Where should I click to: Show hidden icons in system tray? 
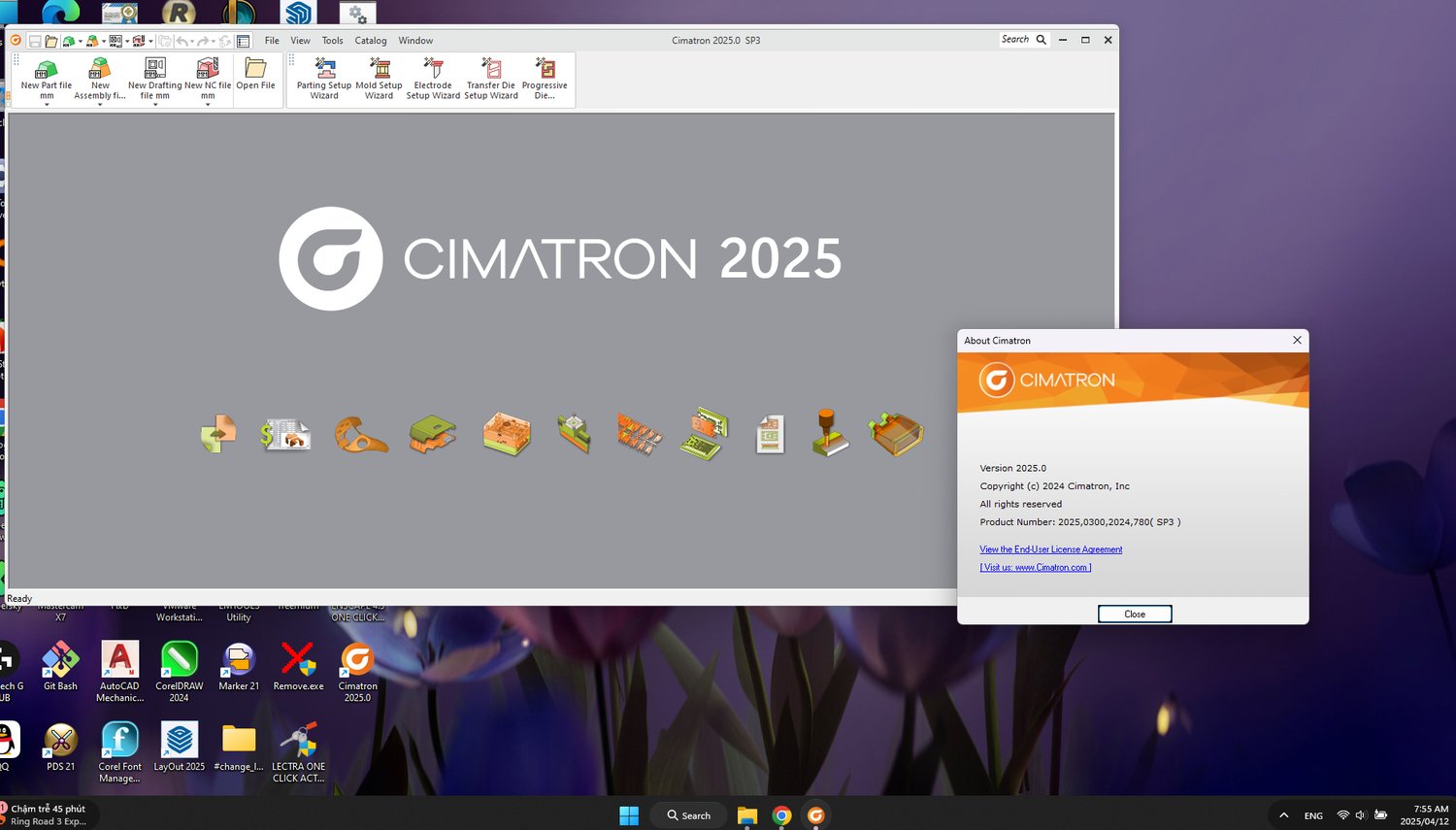pyautogui.click(x=1283, y=815)
